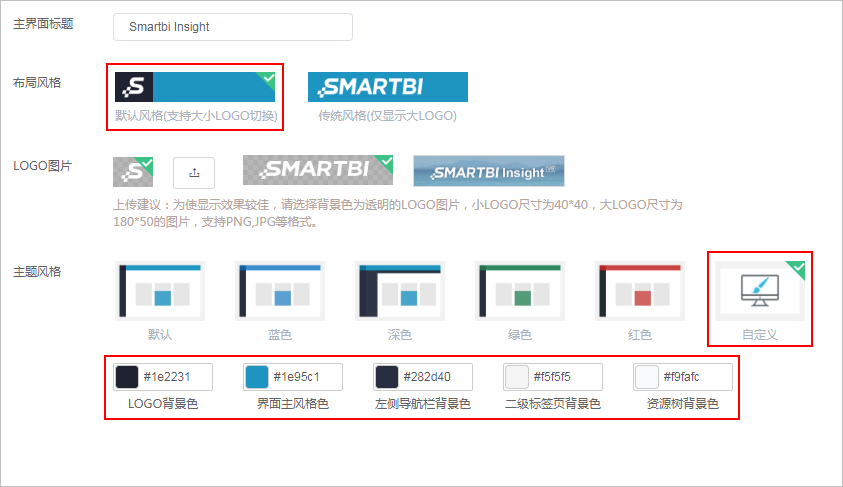Click the 主题风格 label
The width and height of the screenshot is (843, 487).
click(x=37, y=272)
